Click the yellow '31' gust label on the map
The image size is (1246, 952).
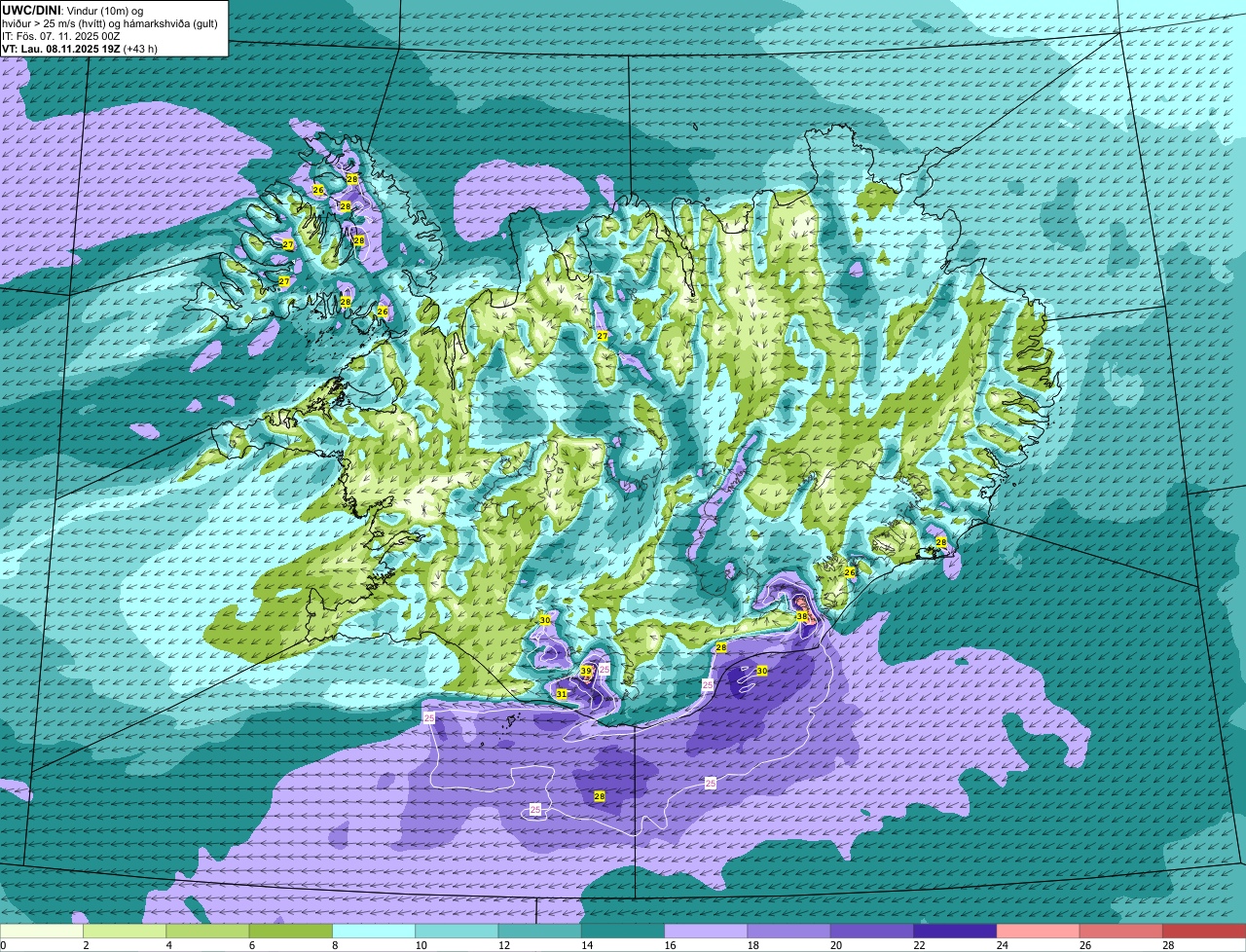[x=562, y=694]
